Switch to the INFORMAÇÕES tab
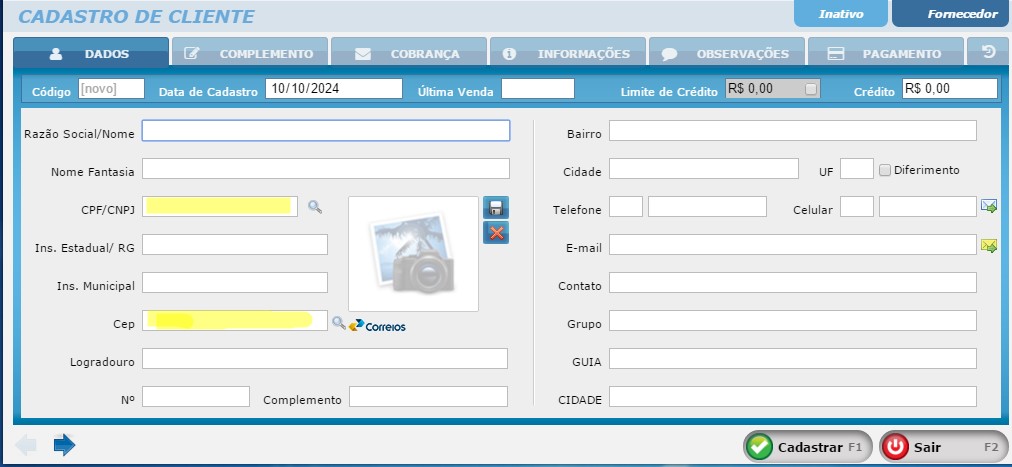This screenshot has height=467, width=1012. pos(567,52)
